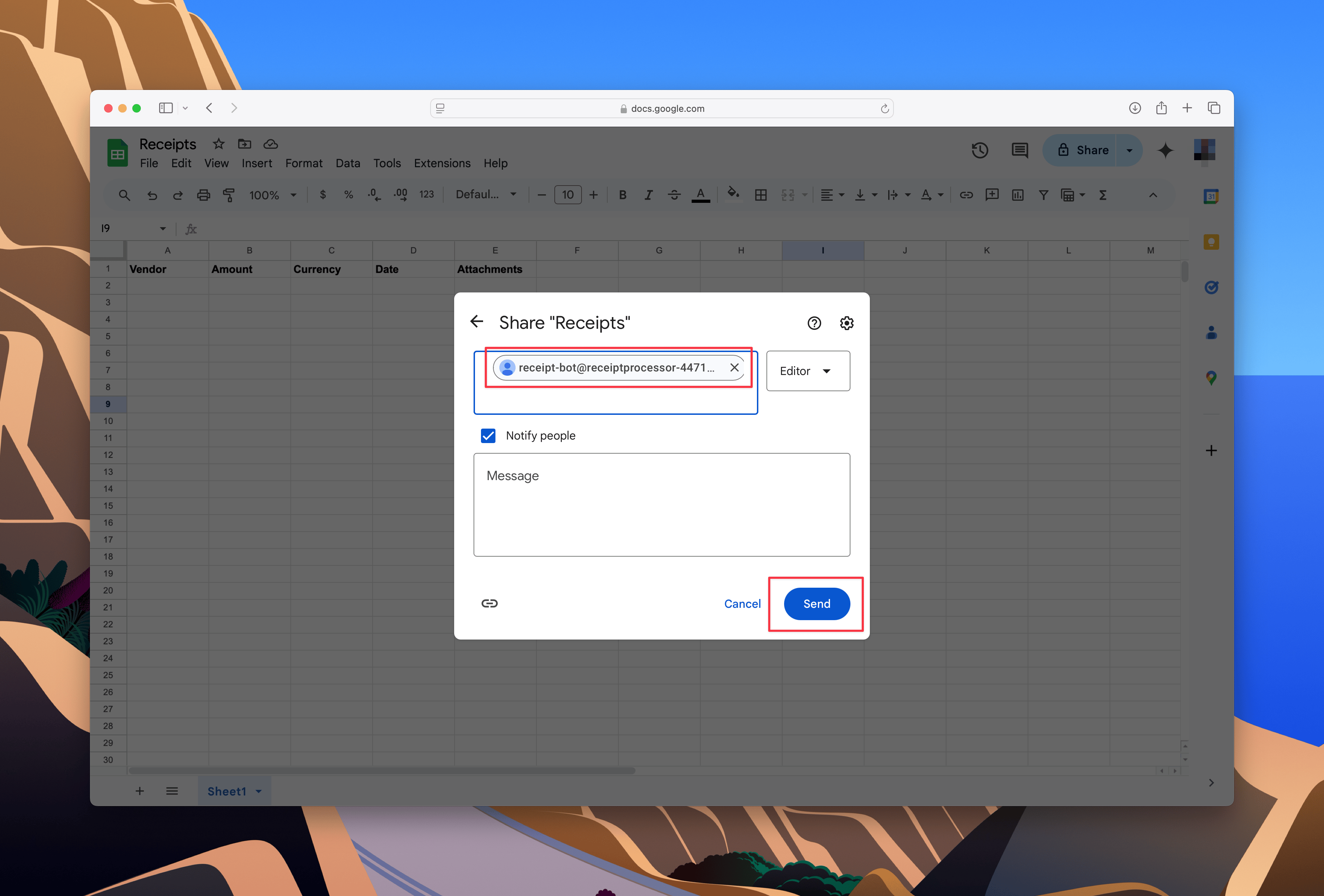Click the print icon
Image resolution: width=1324 pixels, height=896 pixels.
203,195
